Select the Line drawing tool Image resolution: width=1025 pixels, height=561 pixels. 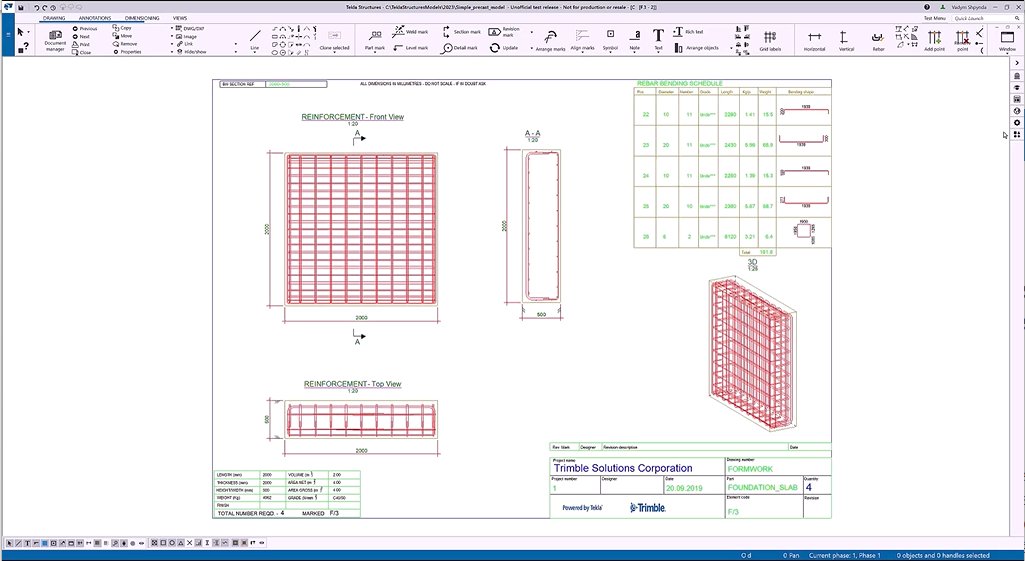point(255,39)
